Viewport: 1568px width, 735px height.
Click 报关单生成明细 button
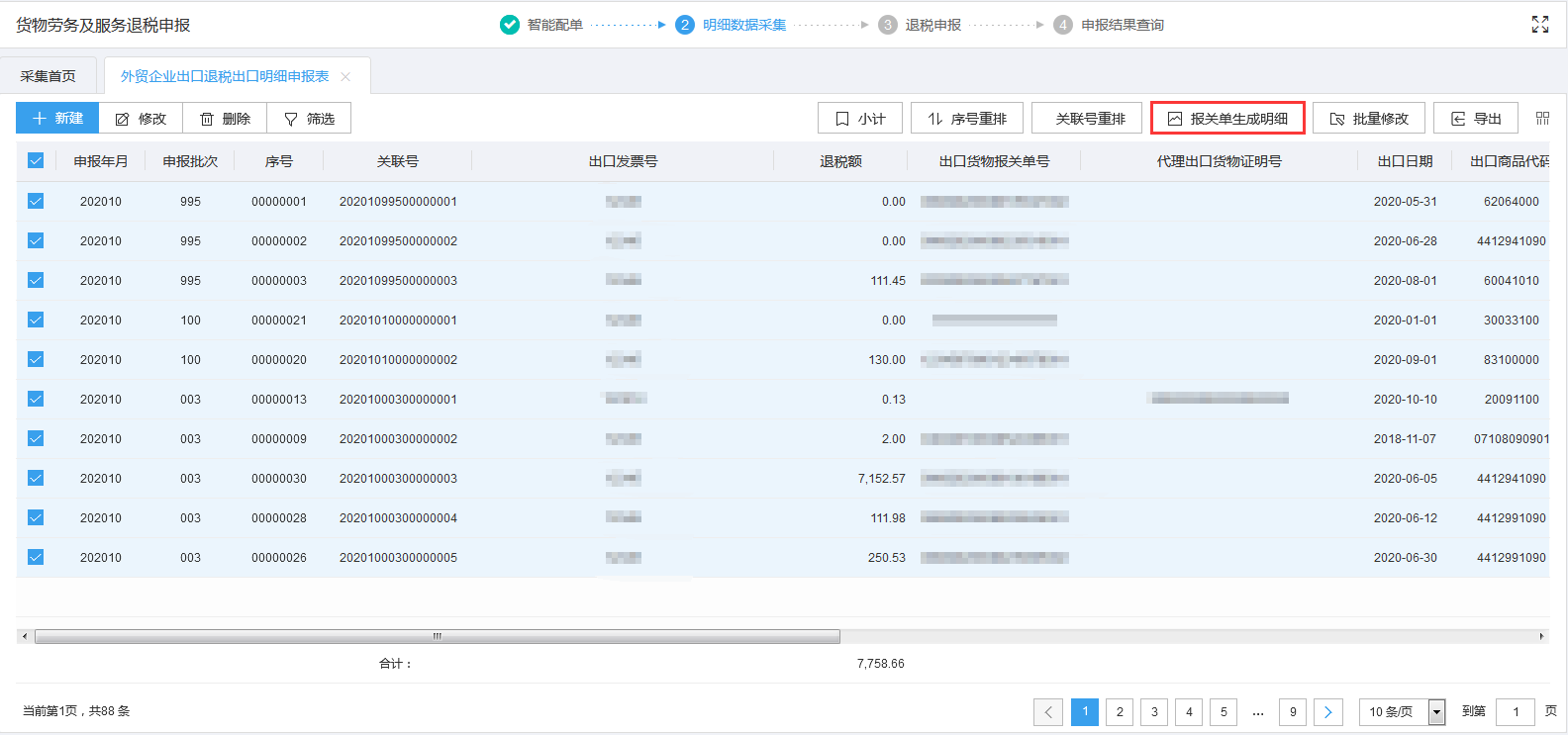point(1227,119)
